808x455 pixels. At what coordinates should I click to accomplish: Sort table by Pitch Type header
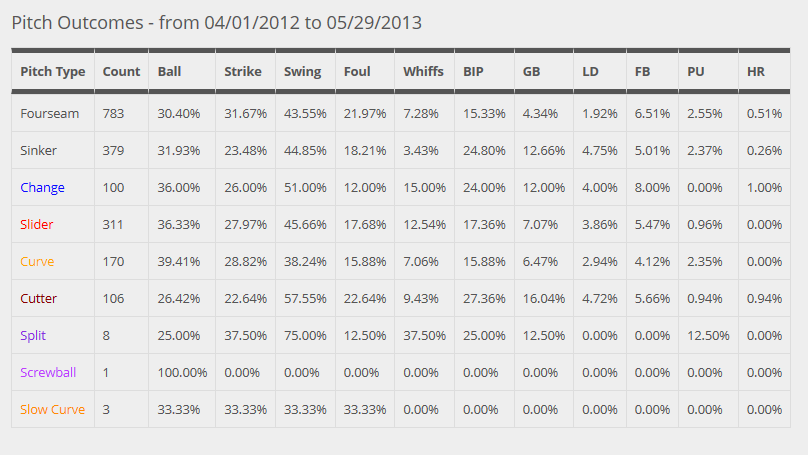53,72
